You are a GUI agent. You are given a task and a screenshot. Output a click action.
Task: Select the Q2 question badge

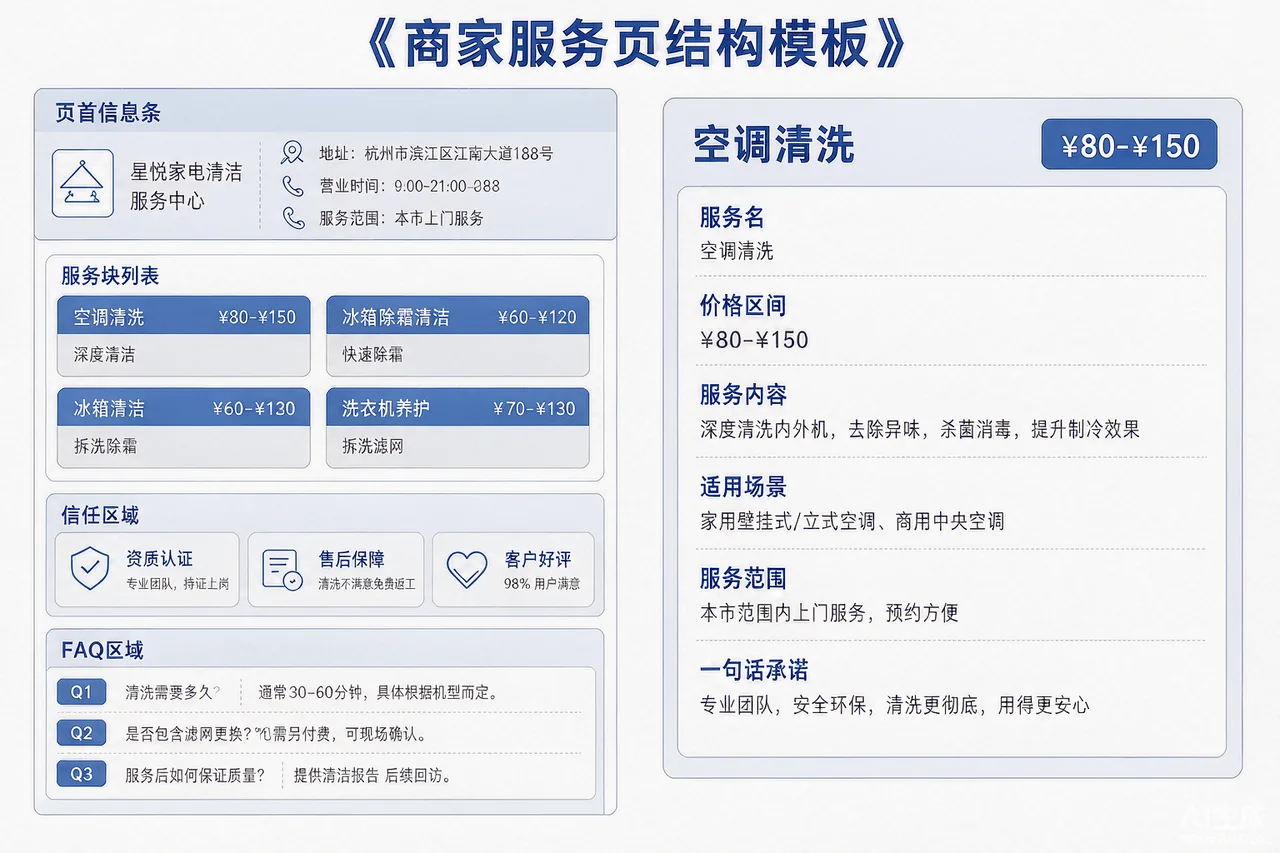[x=81, y=733]
